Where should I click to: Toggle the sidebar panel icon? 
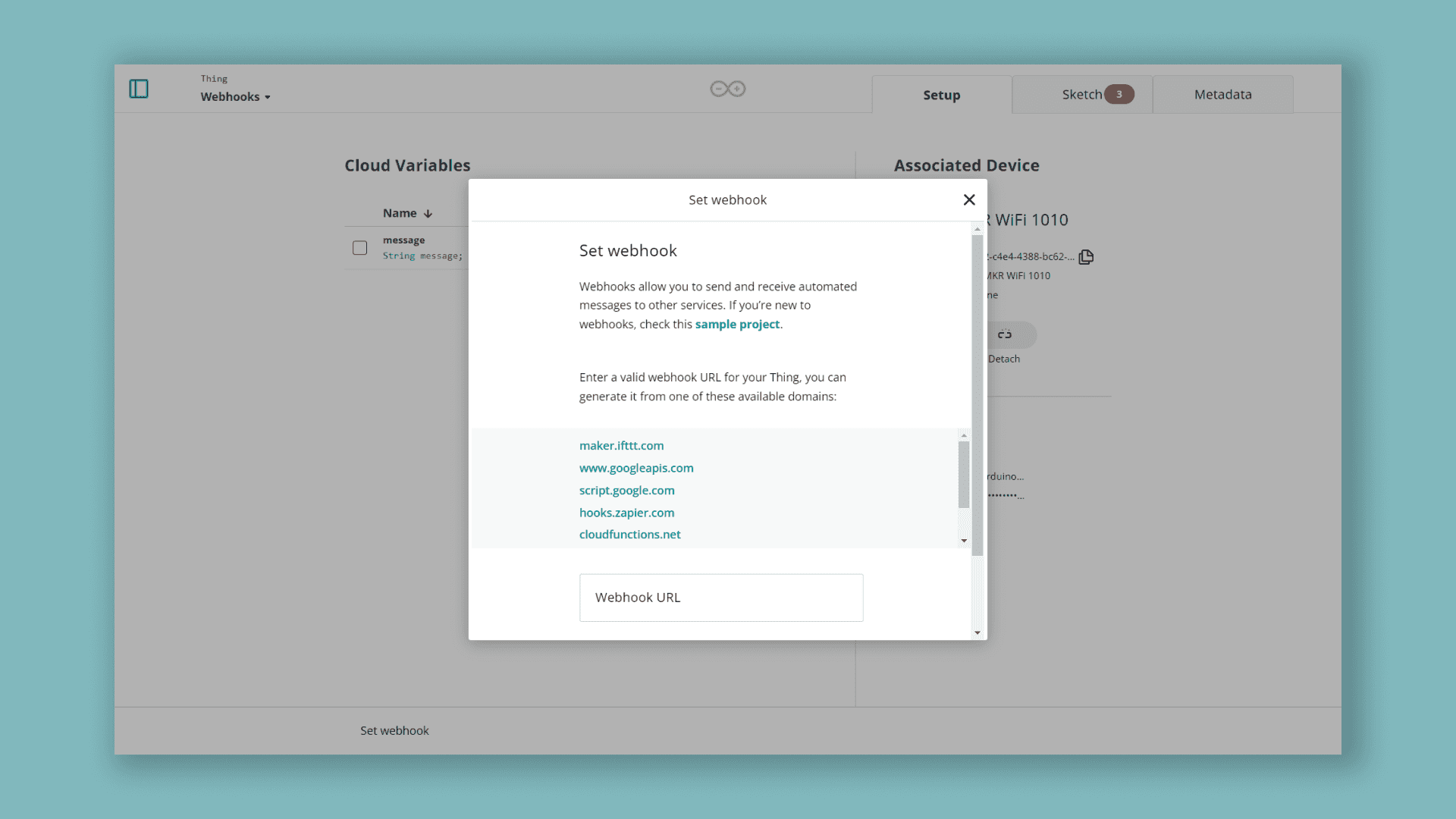(x=139, y=89)
